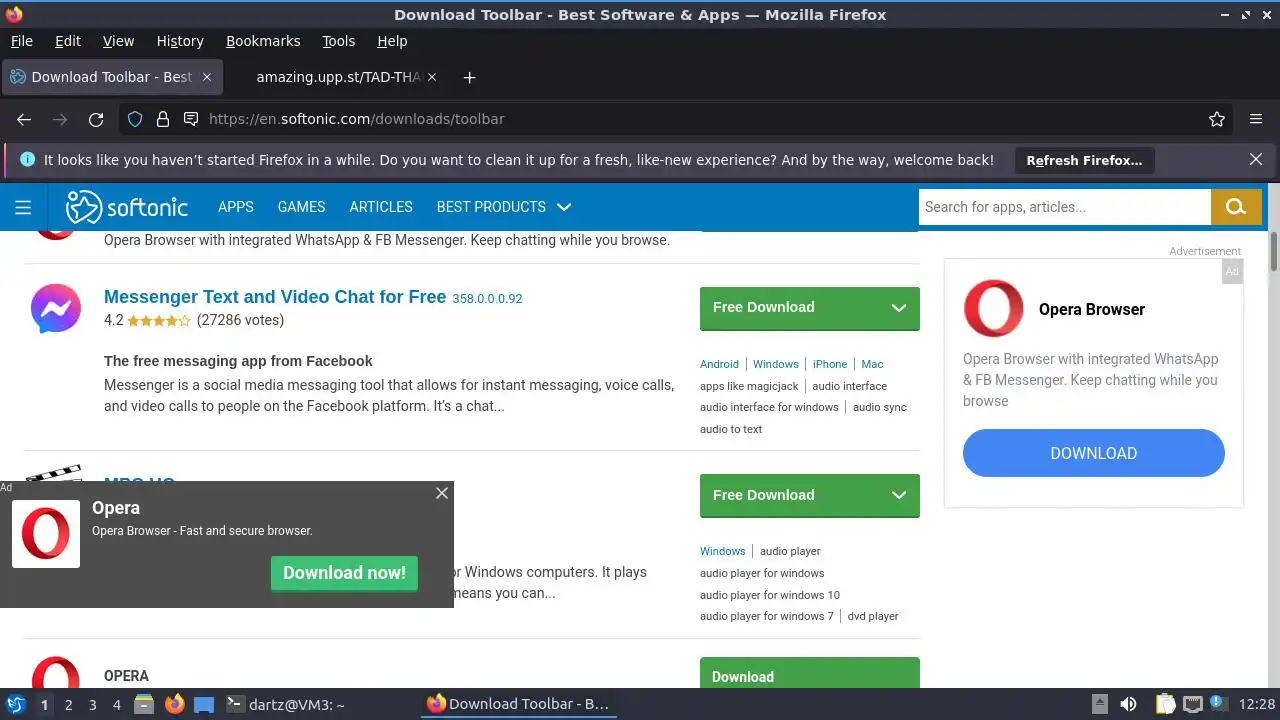Click the audio sync tag
The height and width of the screenshot is (720, 1280).
880,407
